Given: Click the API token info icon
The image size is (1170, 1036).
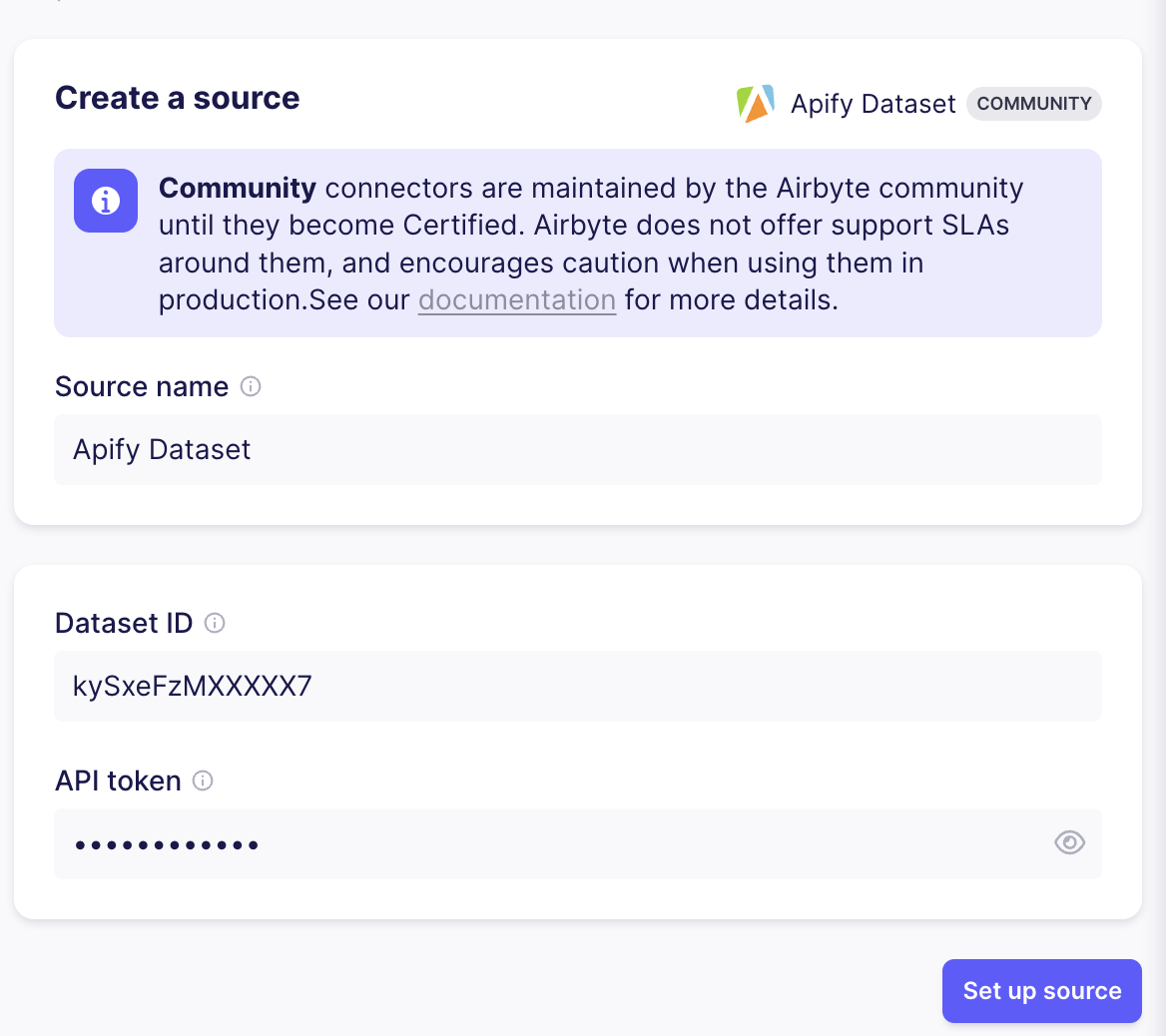Looking at the screenshot, I should coord(203,781).
